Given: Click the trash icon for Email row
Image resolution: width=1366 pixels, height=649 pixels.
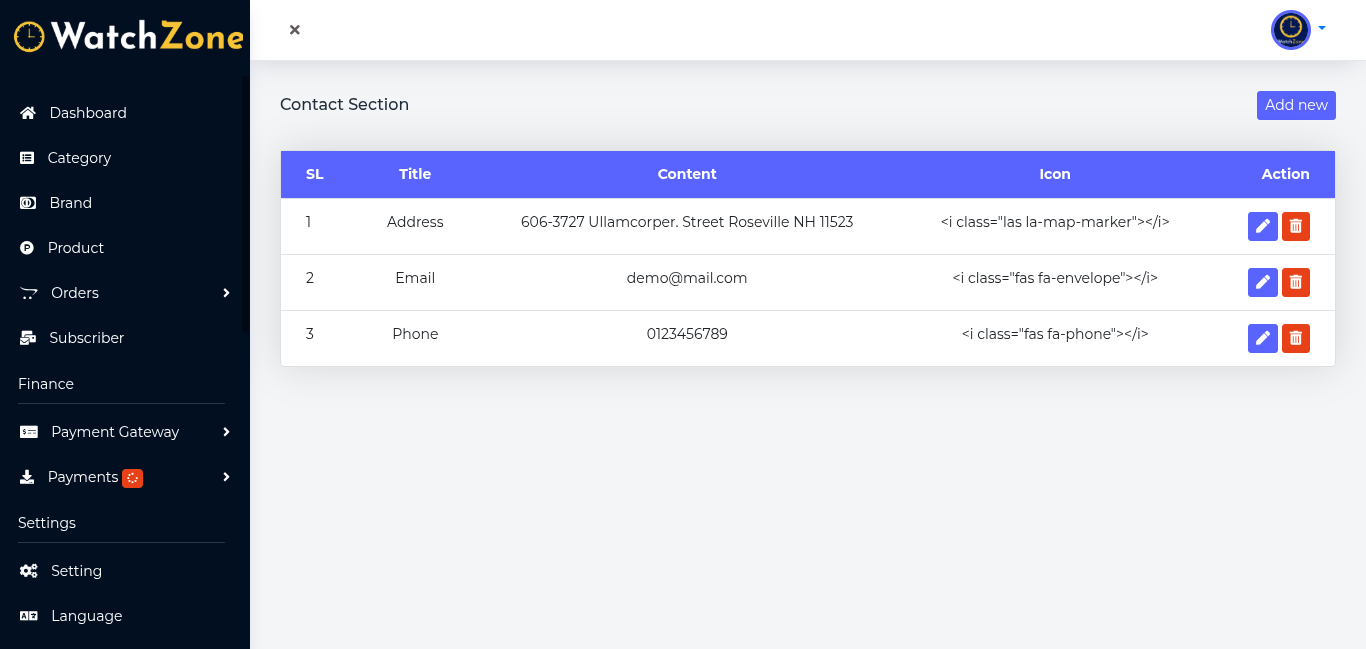Looking at the screenshot, I should [x=1296, y=283].
